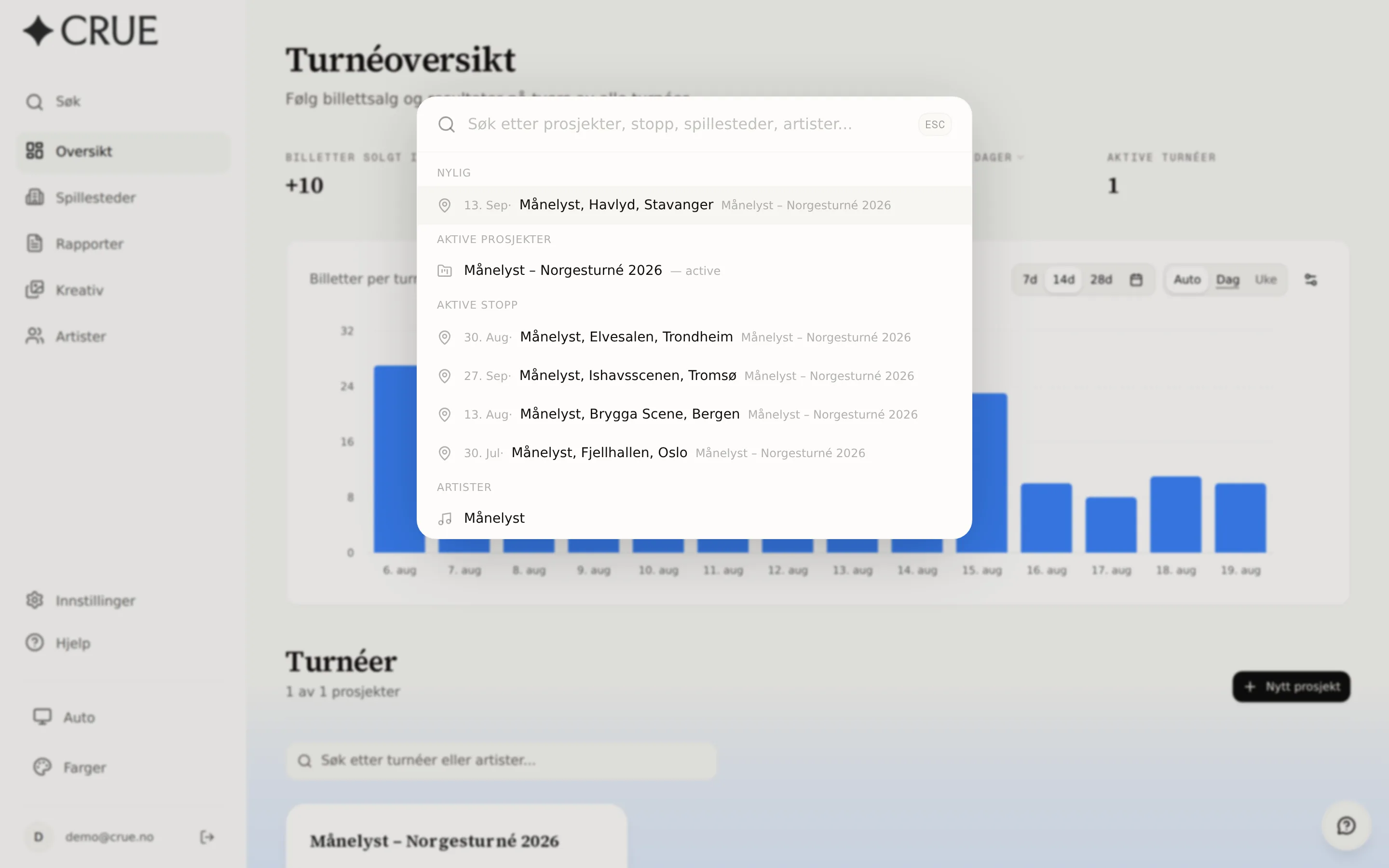Click the chart settings sliders icon
Image resolution: width=1389 pixels, height=868 pixels.
pyautogui.click(x=1310, y=280)
